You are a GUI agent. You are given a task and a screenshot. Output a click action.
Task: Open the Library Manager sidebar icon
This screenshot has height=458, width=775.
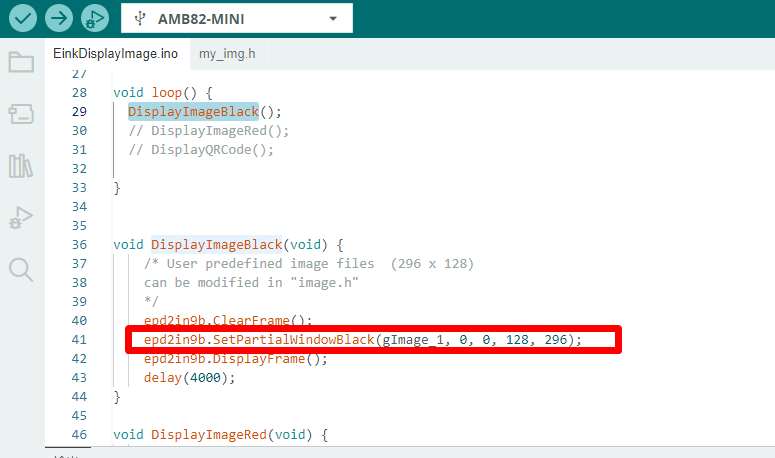click(x=21, y=166)
